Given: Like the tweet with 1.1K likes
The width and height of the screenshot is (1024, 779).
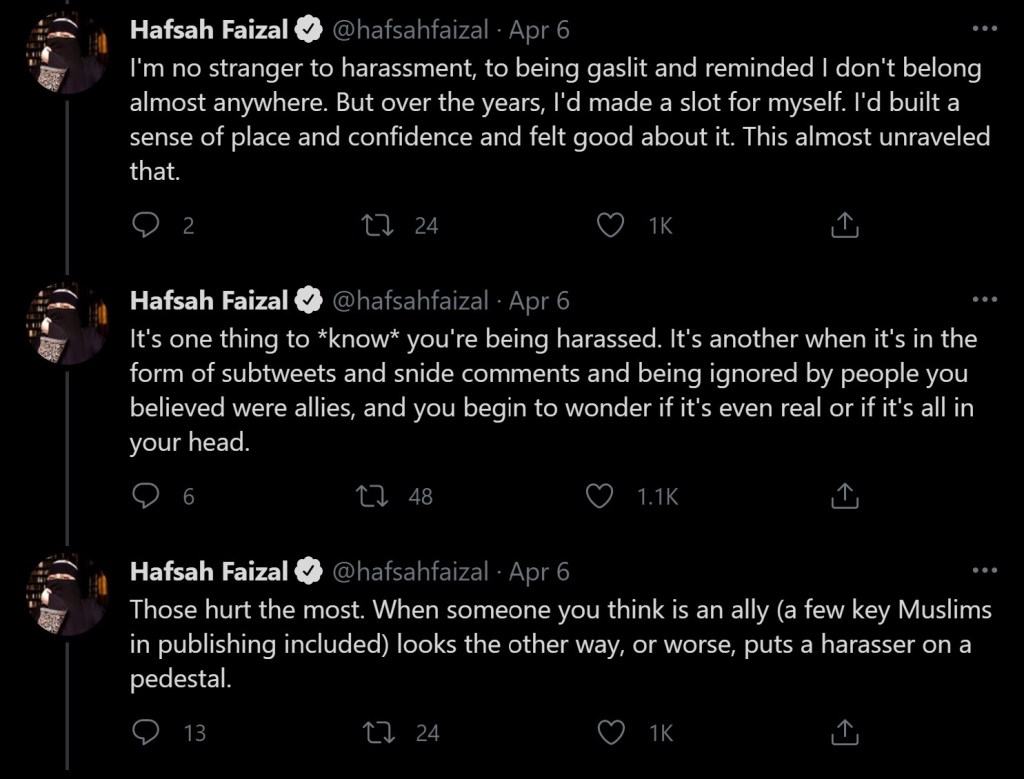Looking at the screenshot, I should [x=599, y=495].
